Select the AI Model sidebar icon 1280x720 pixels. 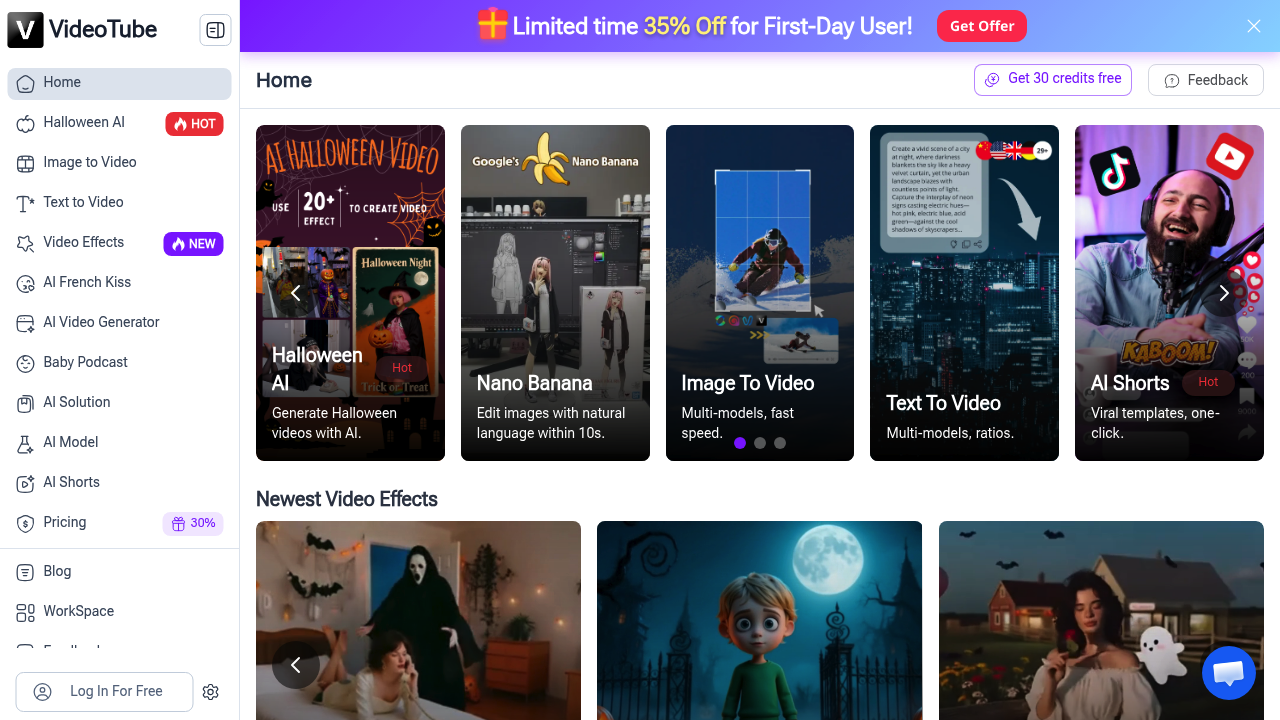pos(24,442)
